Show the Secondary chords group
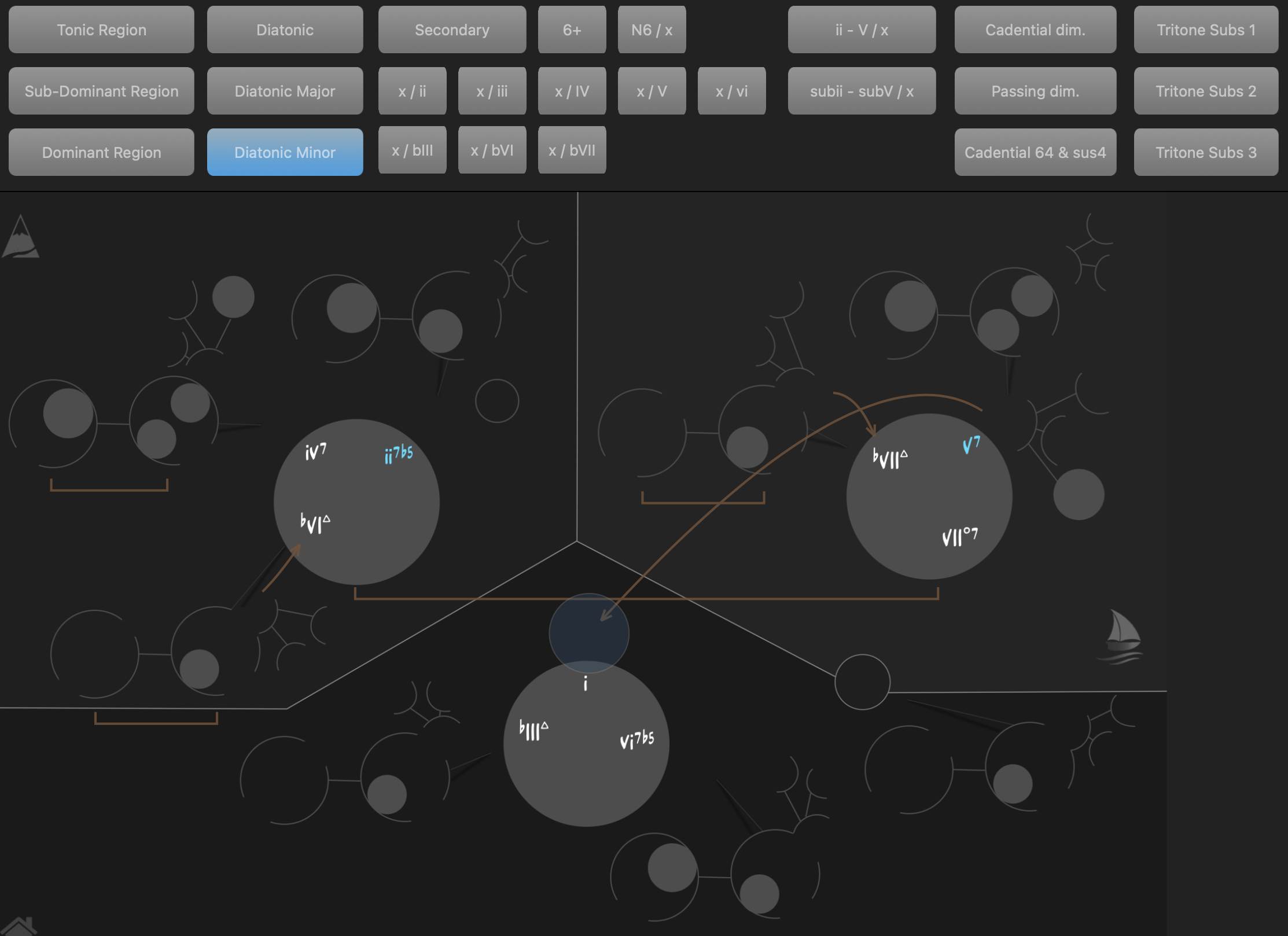This screenshot has height=936, width=1288. [452, 30]
